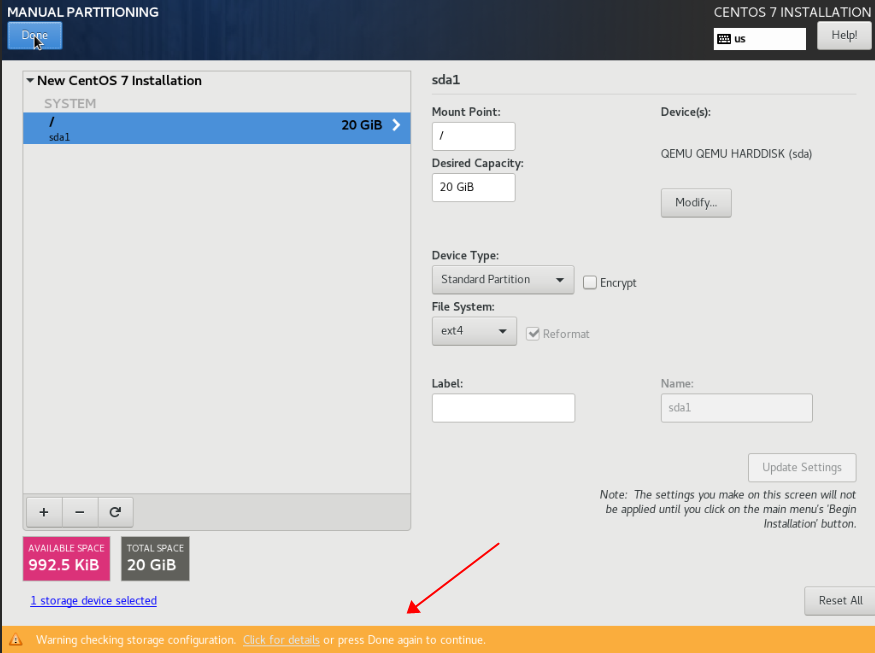Add a new mount point with plus icon

[44, 512]
